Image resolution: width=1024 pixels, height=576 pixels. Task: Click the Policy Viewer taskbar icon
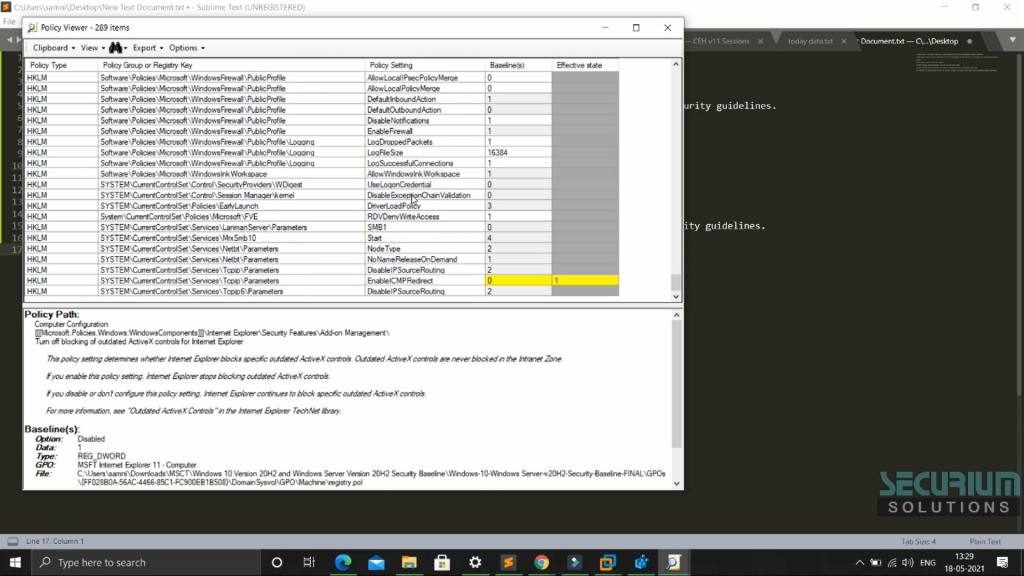(x=674, y=562)
